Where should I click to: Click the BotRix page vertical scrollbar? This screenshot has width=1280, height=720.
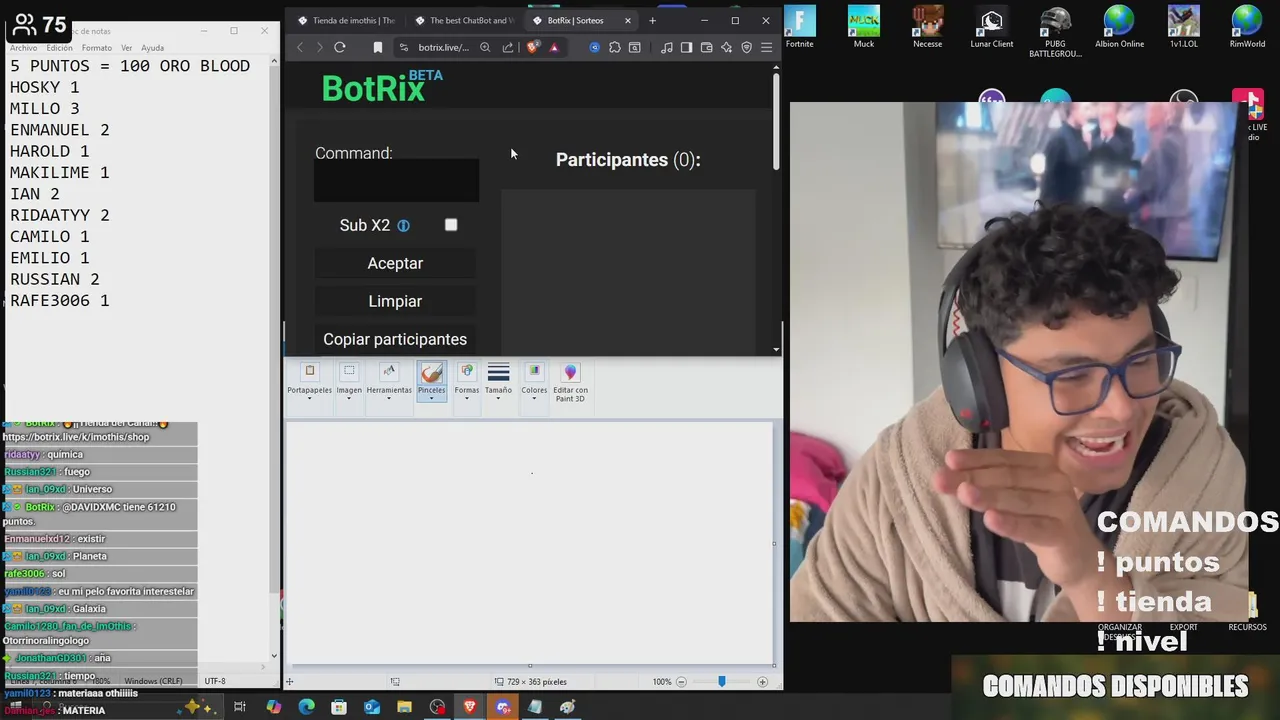(776, 122)
